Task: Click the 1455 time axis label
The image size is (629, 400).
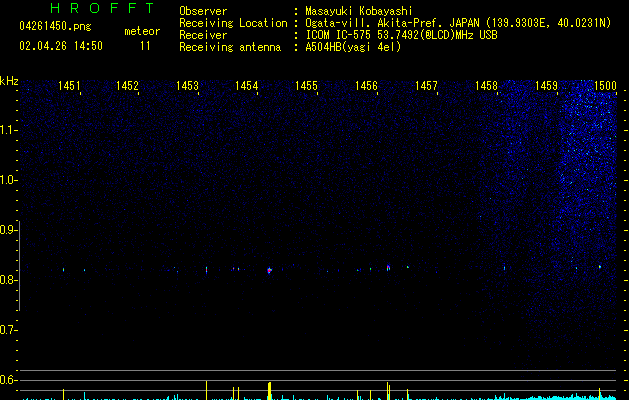Action: point(306,86)
